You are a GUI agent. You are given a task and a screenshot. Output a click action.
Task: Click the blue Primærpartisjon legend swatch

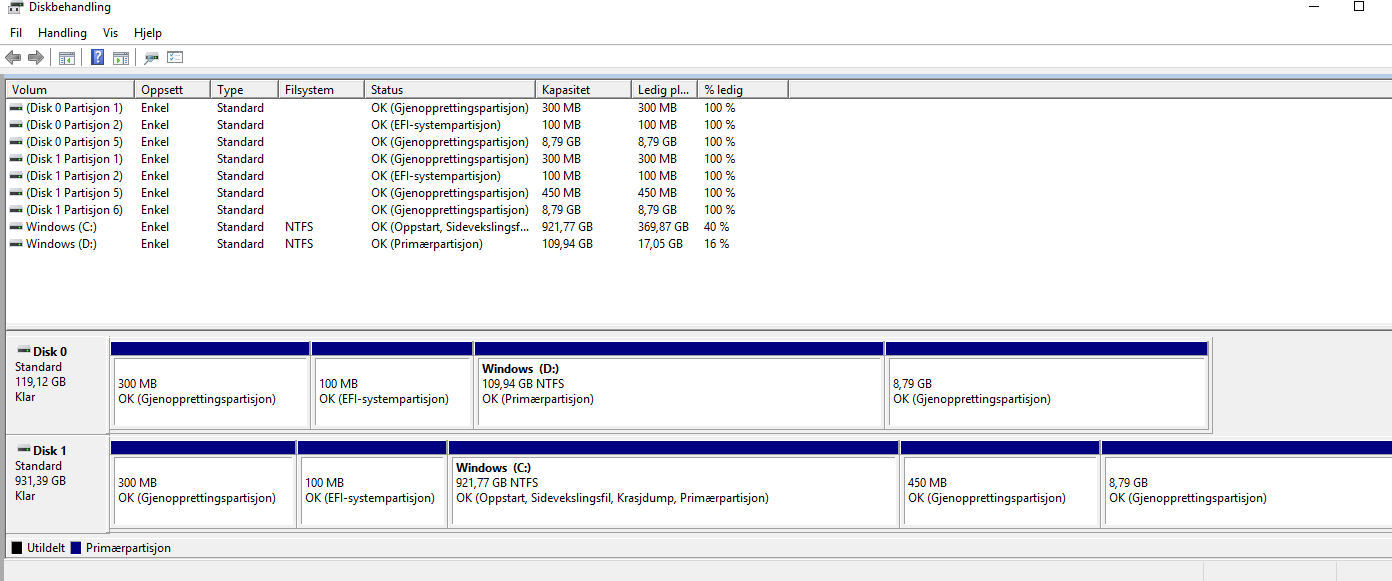pos(76,548)
